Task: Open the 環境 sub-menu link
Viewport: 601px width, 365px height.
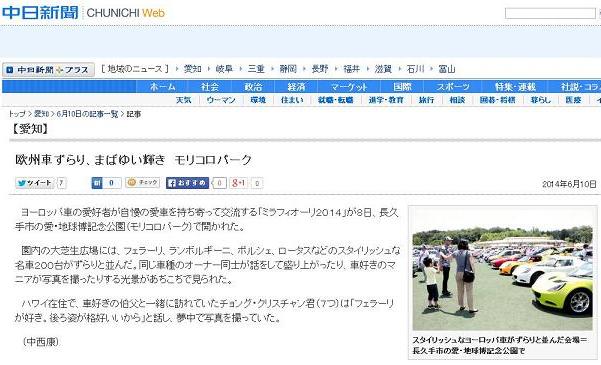Action: (x=258, y=100)
